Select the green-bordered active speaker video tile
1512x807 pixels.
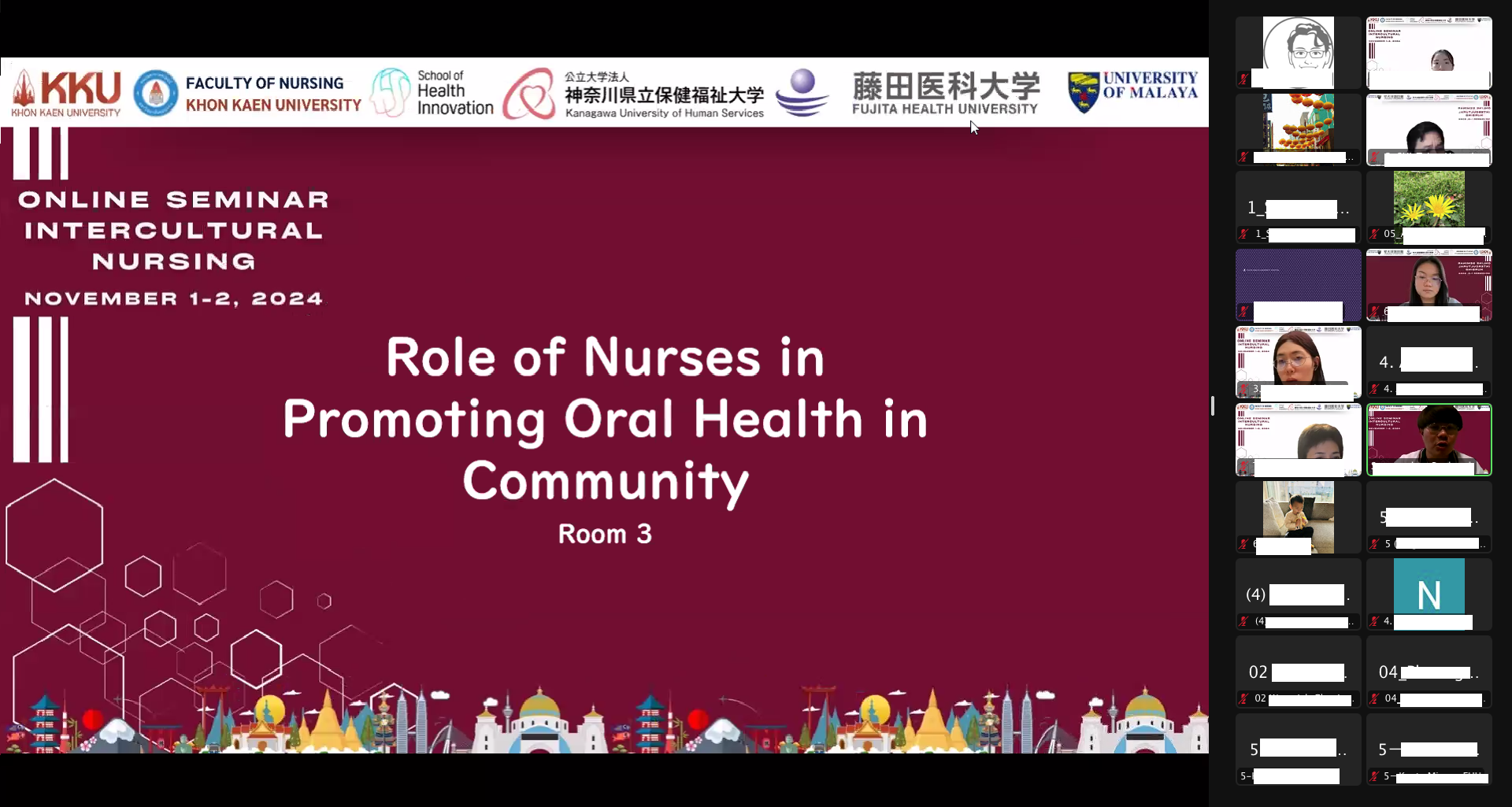pyautogui.click(x=1429, y=440)
